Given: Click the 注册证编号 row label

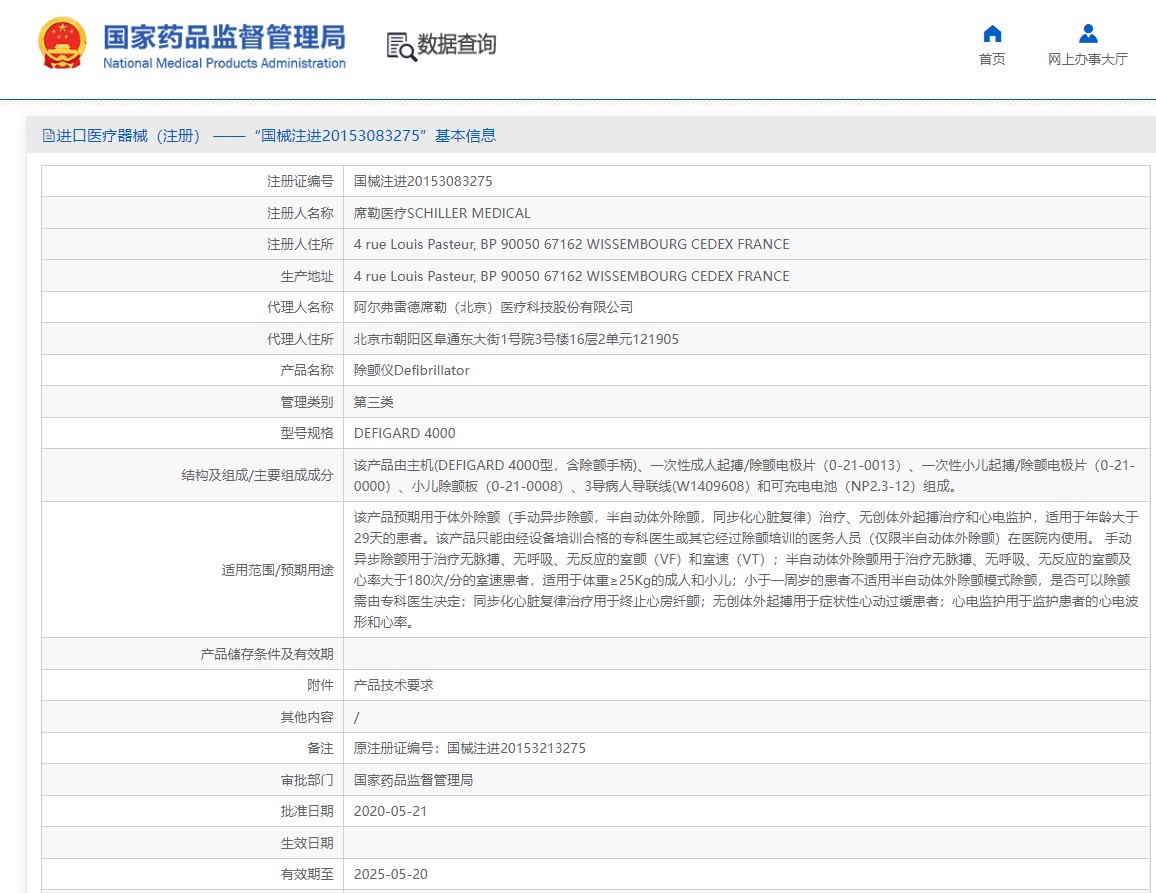Looking at the screenshot, I should [x=300, y=181].
